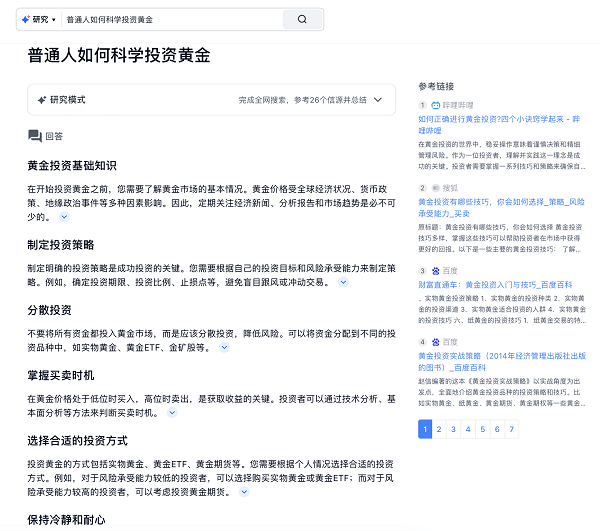
Task: Expand the 分散投资 paragraph citation chevron
Action: 219,348
